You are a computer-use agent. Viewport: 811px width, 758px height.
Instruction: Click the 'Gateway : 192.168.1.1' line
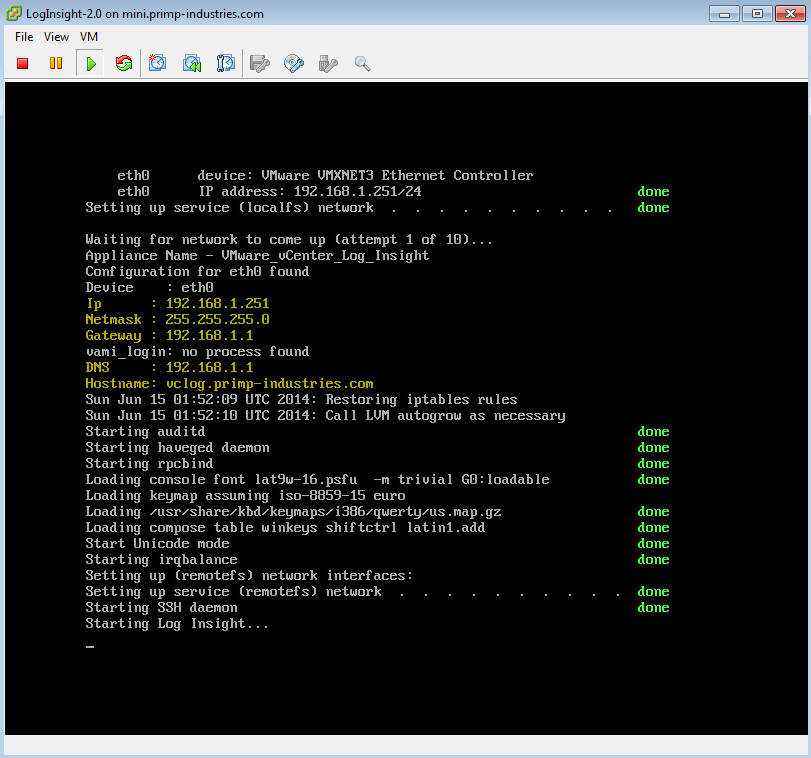coord(169,336)
